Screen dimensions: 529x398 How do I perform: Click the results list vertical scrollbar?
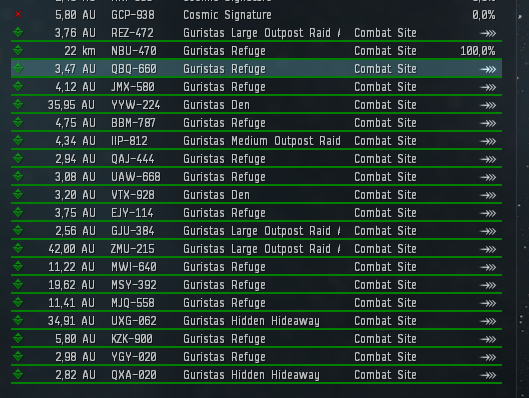click(519, 199)
